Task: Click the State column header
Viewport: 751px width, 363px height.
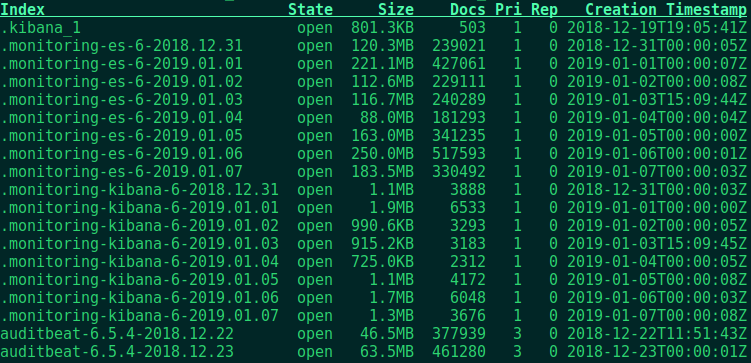Action: 310,10
